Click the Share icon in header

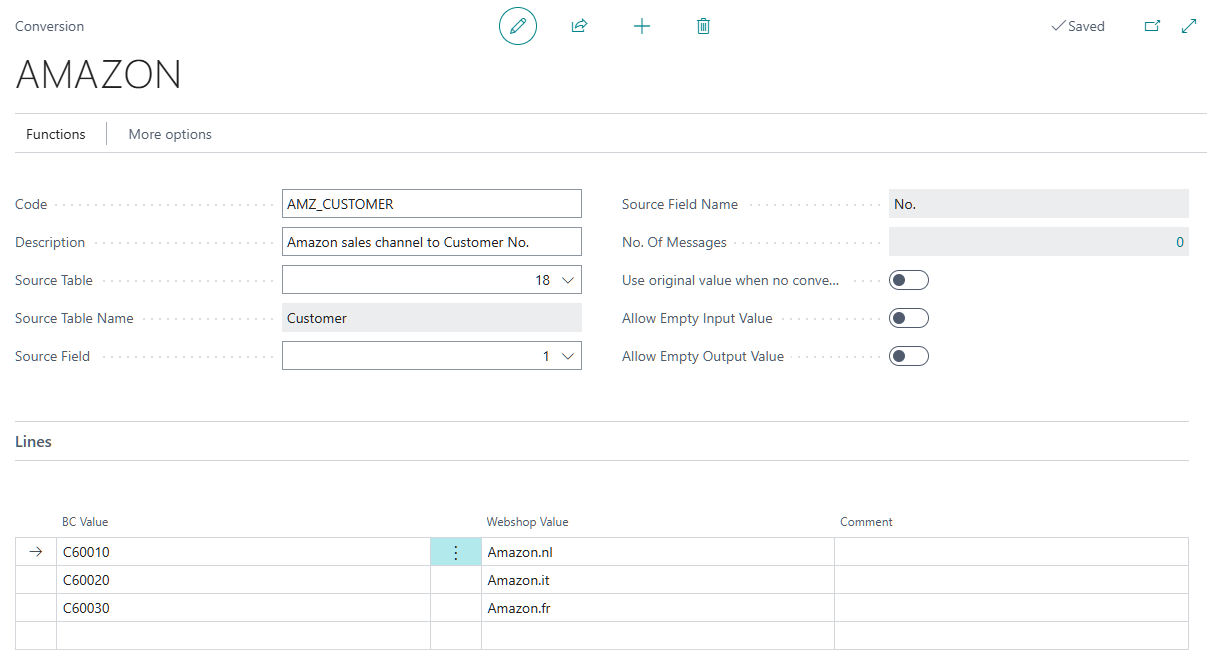pos(579,26)
